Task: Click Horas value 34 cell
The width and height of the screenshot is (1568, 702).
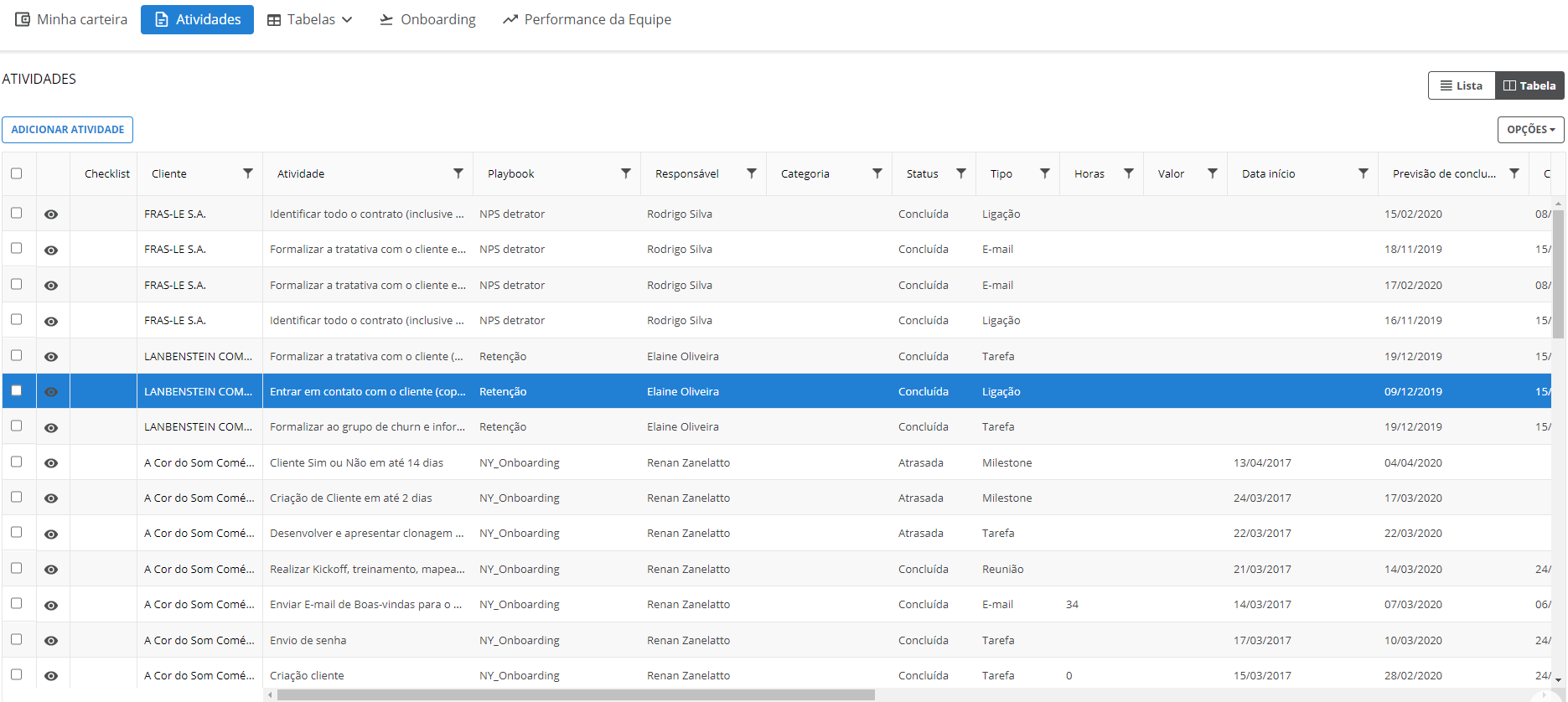Action: (1101, 604)
